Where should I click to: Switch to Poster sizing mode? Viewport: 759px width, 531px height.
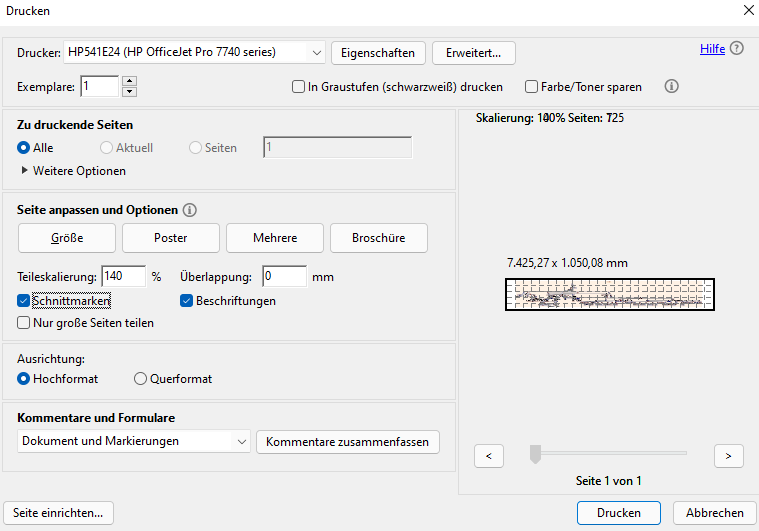(170, 238)
